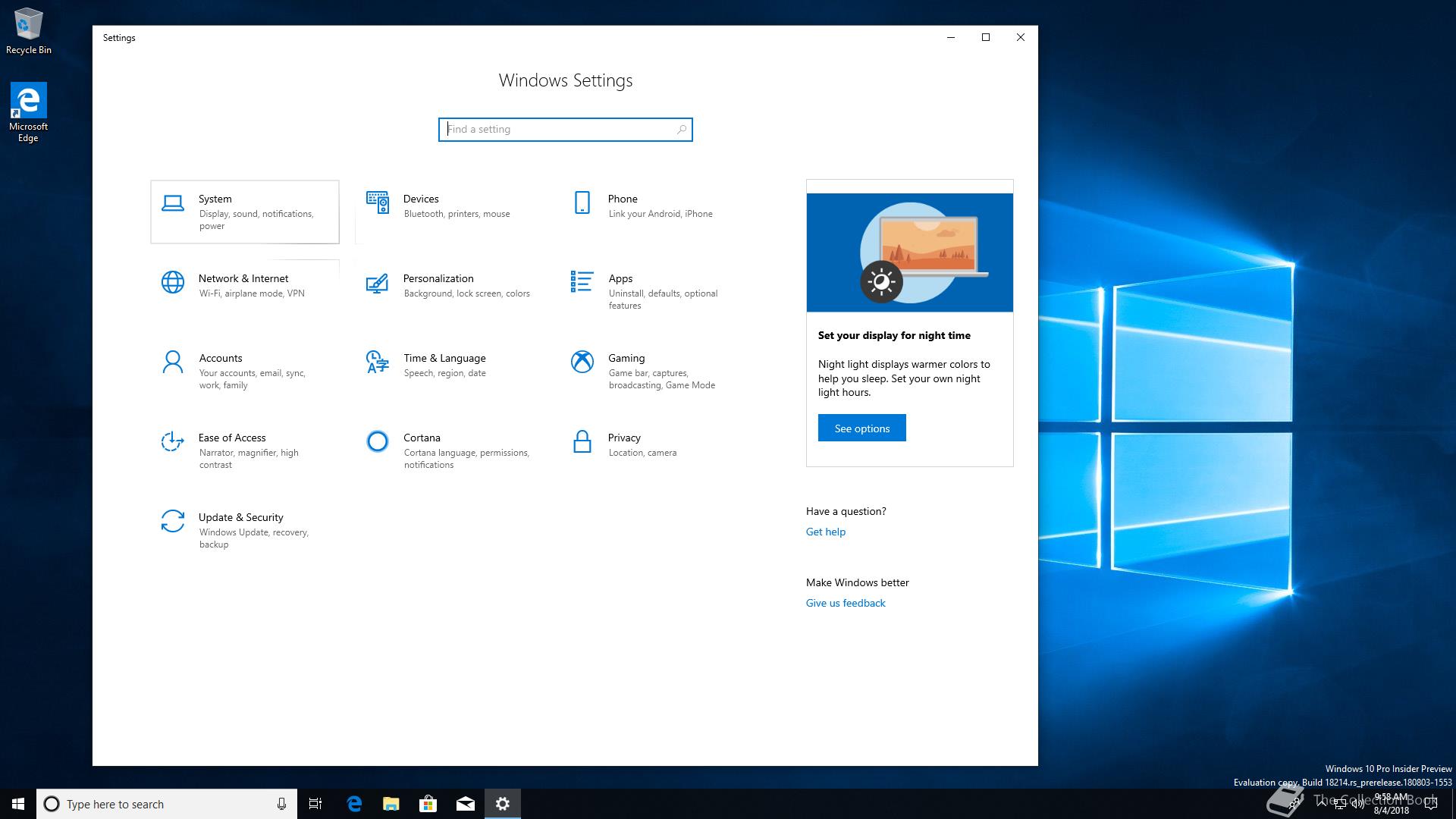The width and height of the screenshot is (1456, 819).
Task: Click the search magnifier in Find a setting
Action: tap(682, 130)
